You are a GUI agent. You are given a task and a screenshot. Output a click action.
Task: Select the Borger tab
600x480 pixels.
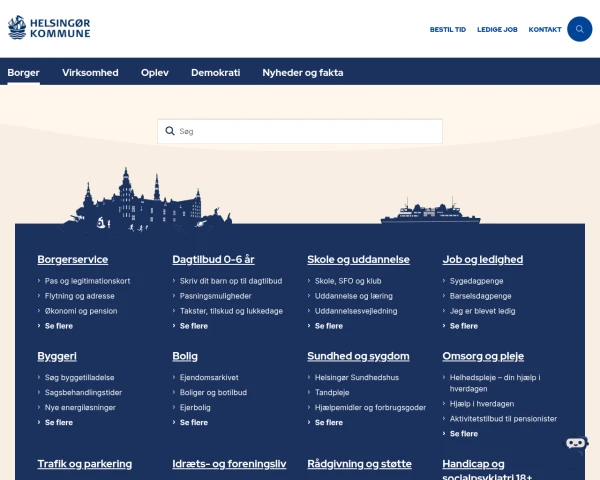coord(23,72)
